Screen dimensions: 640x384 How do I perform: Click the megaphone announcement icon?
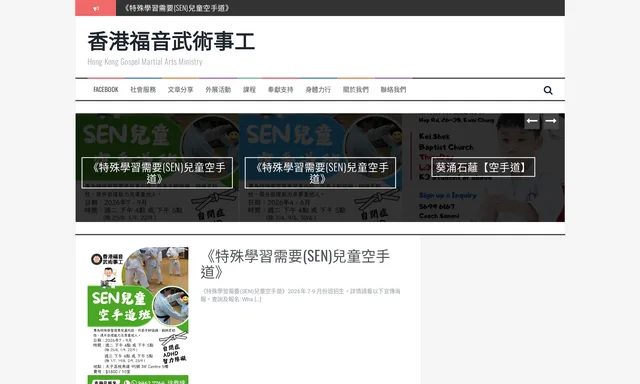(x=96, y=8)
